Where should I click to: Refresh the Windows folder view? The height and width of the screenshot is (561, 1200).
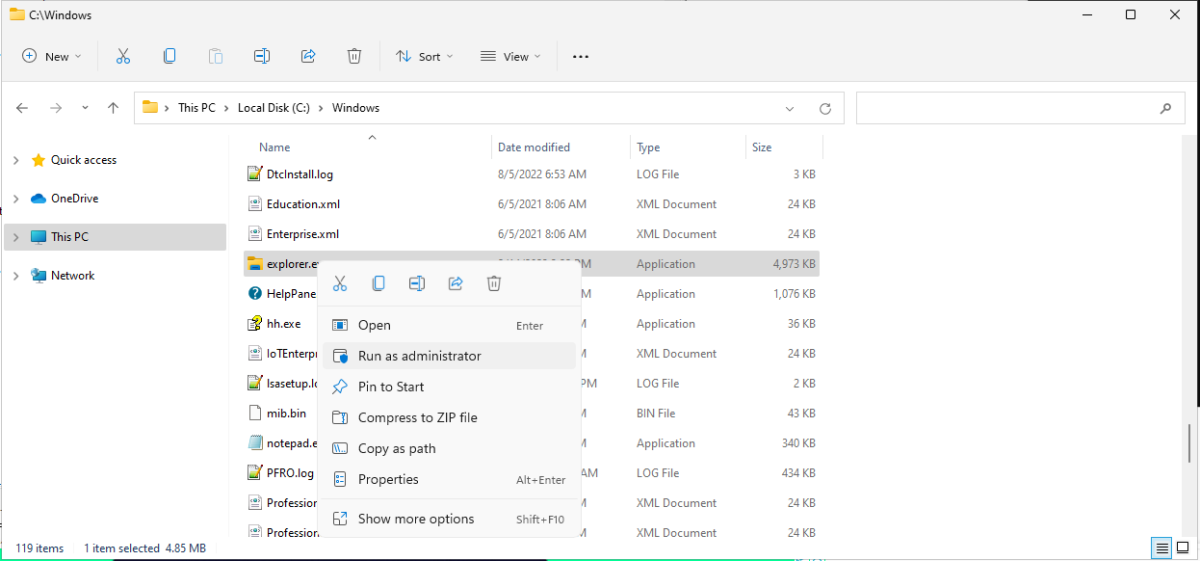point(825,108)
